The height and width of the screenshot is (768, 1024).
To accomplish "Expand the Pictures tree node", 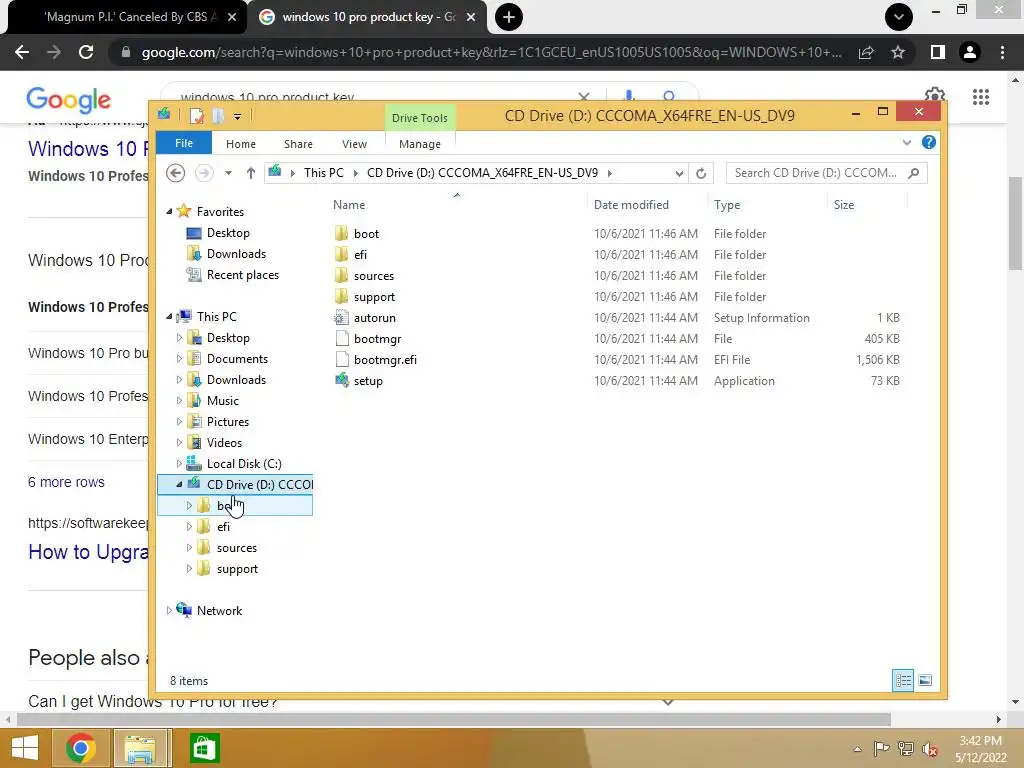I will pyautogui.click(x=179, y=422).
